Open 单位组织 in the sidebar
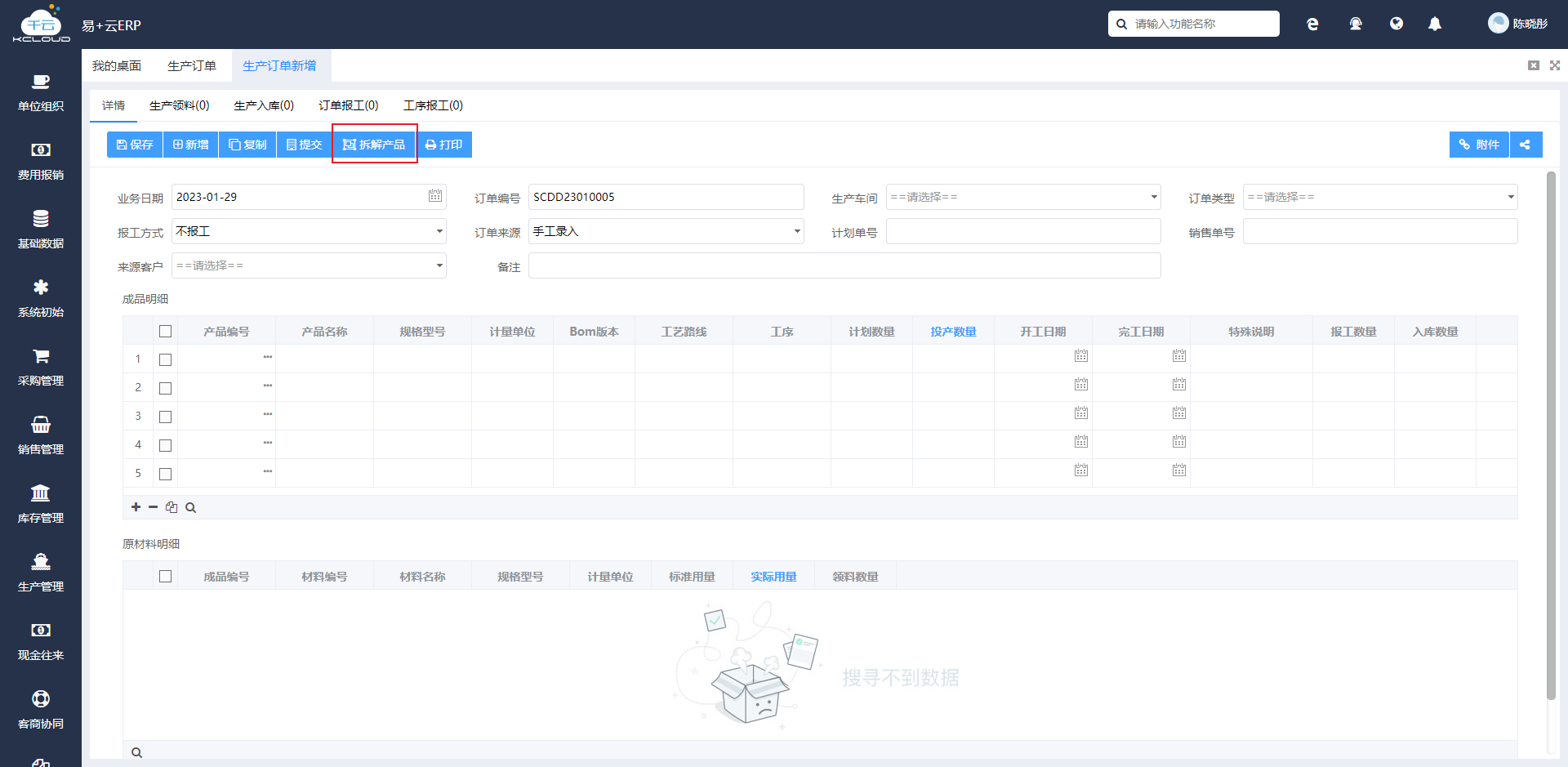1568x767 pixels. point(41,93)
